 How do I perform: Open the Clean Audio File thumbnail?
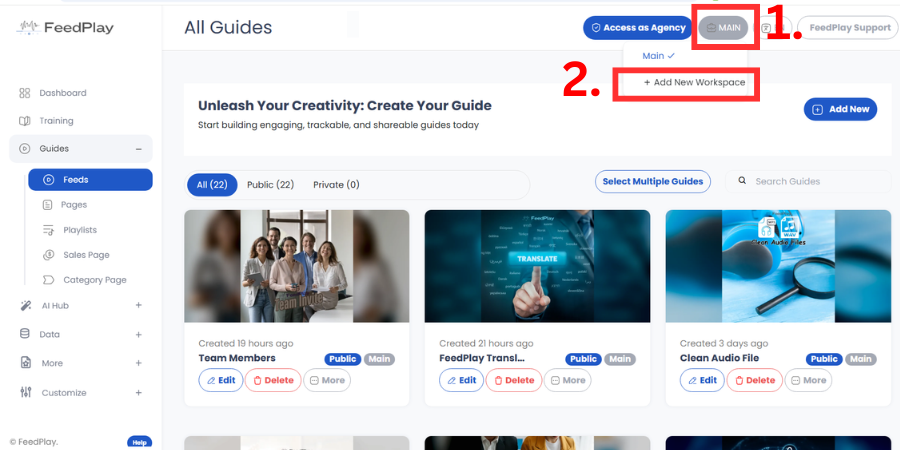(x=778, y=266)
